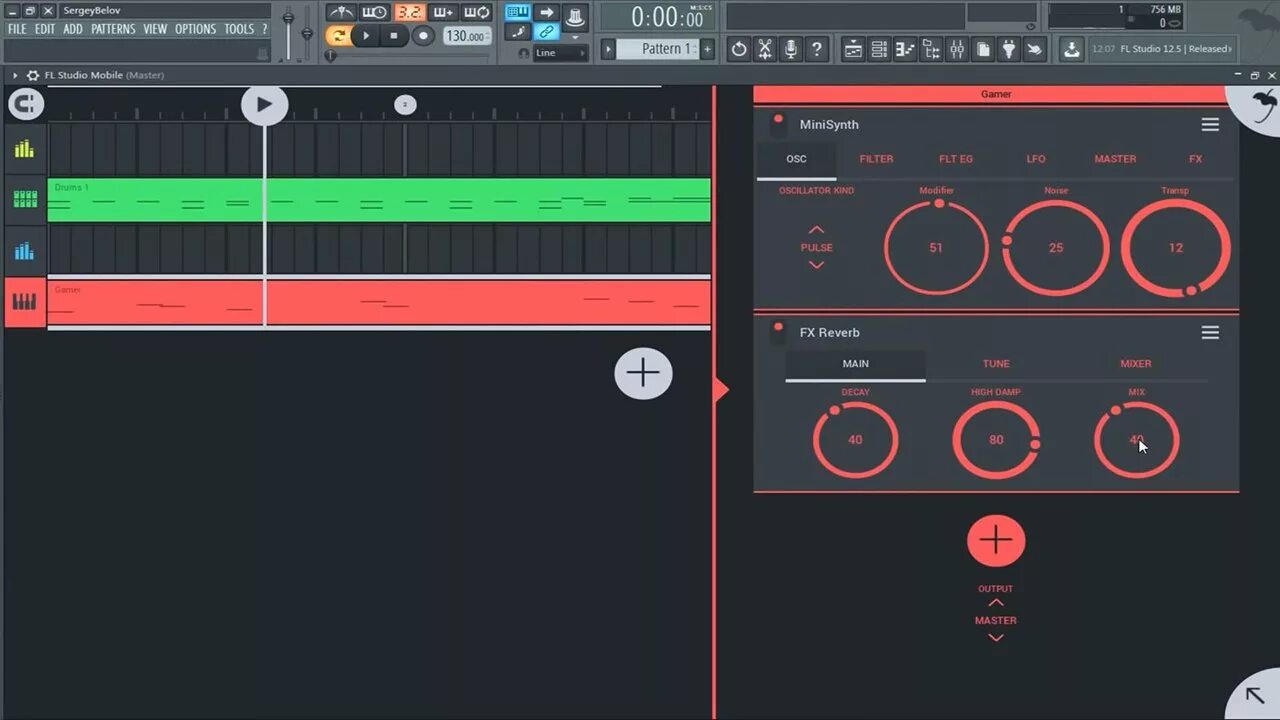Select the blue bars track icon
Screen dimensions: 1280x720
(x=24, y=251)
